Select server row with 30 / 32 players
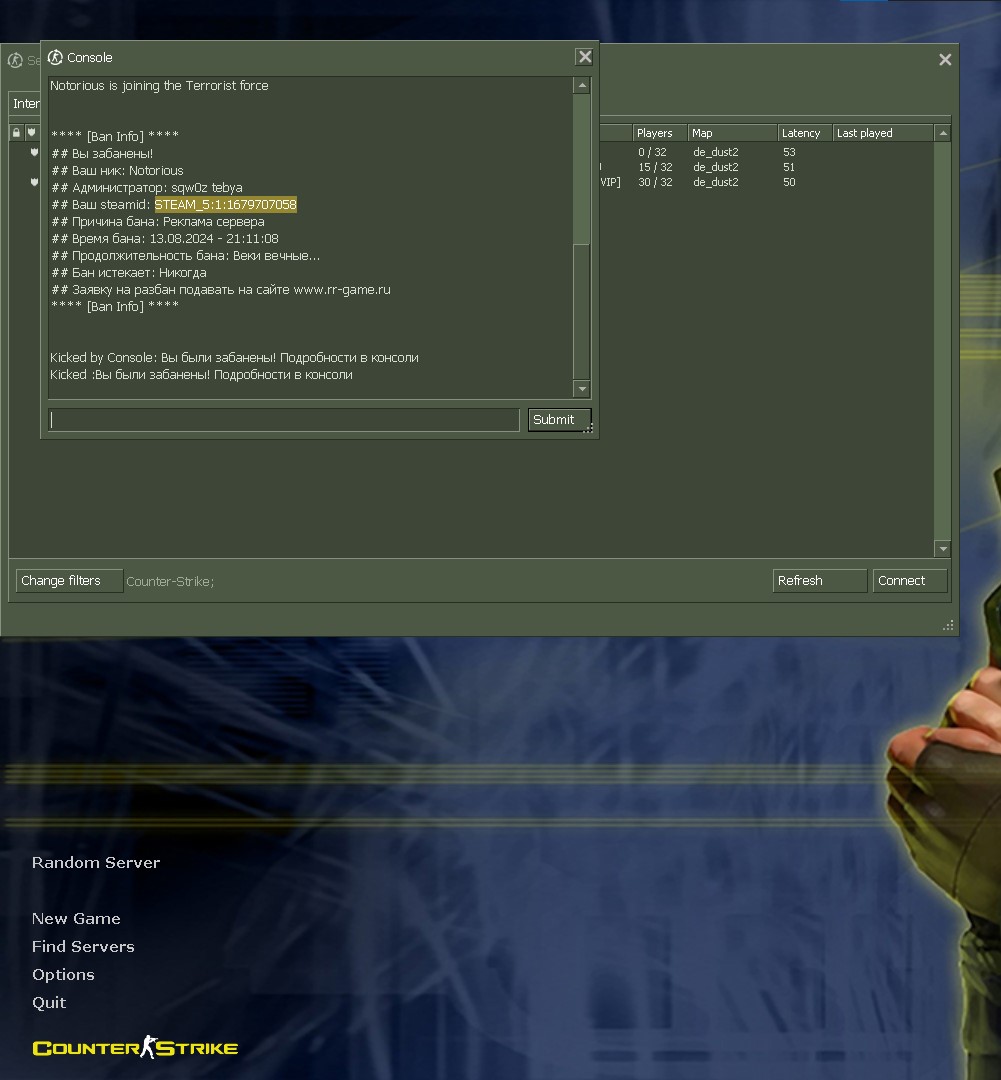 766,183
